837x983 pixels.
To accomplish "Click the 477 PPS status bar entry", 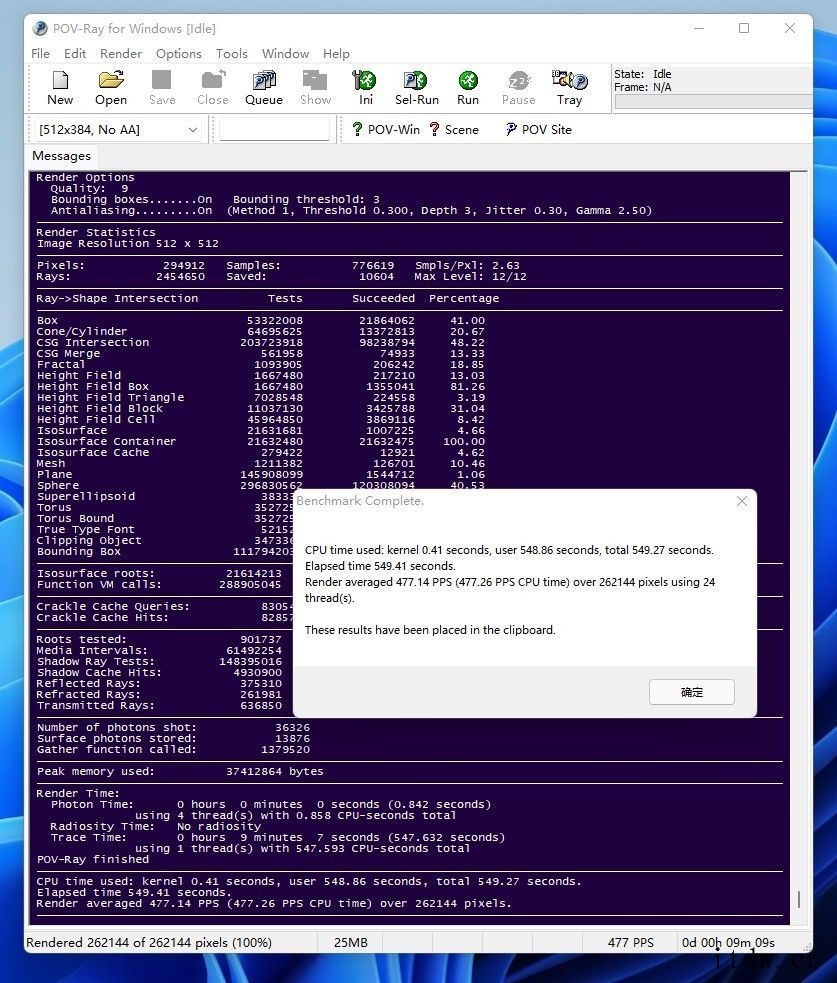I will point(630,943).
